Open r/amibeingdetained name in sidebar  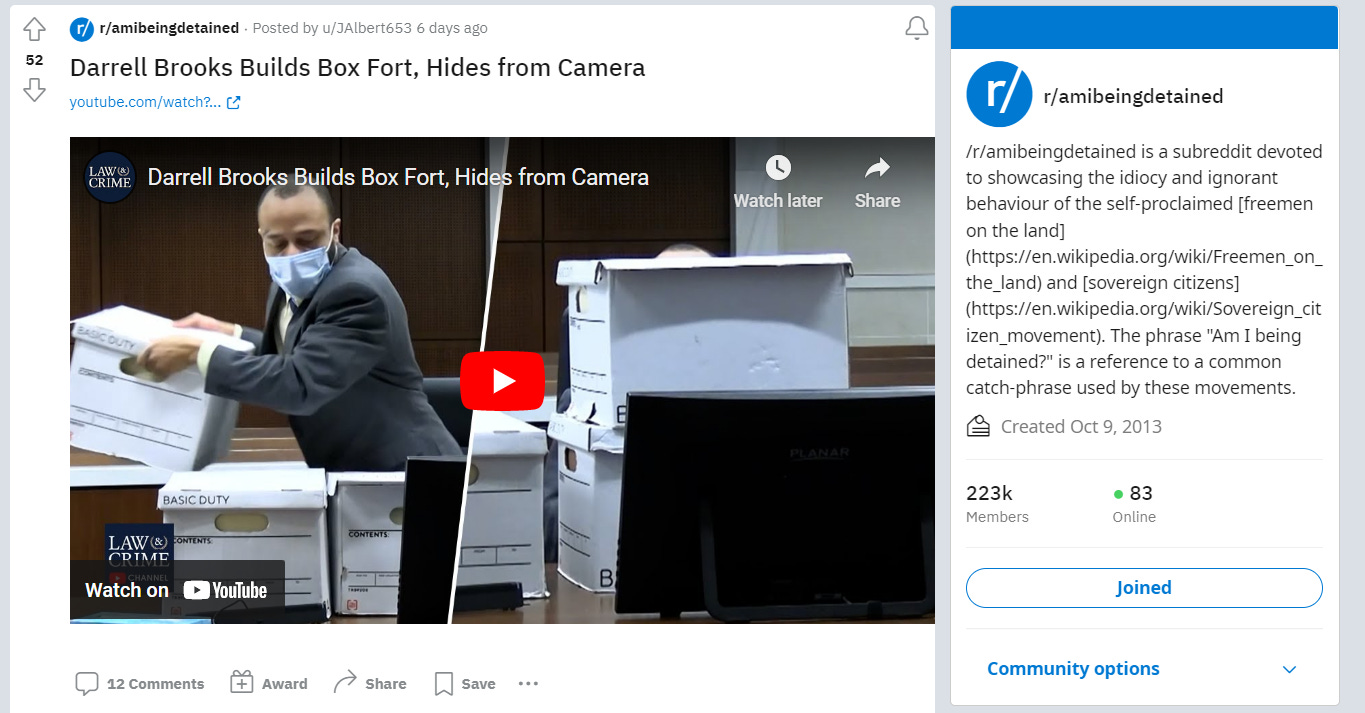[1133, 96]
